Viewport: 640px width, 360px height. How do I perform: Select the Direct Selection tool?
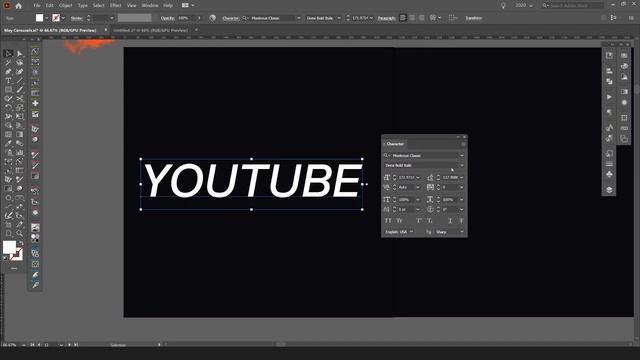coord(20,54)
